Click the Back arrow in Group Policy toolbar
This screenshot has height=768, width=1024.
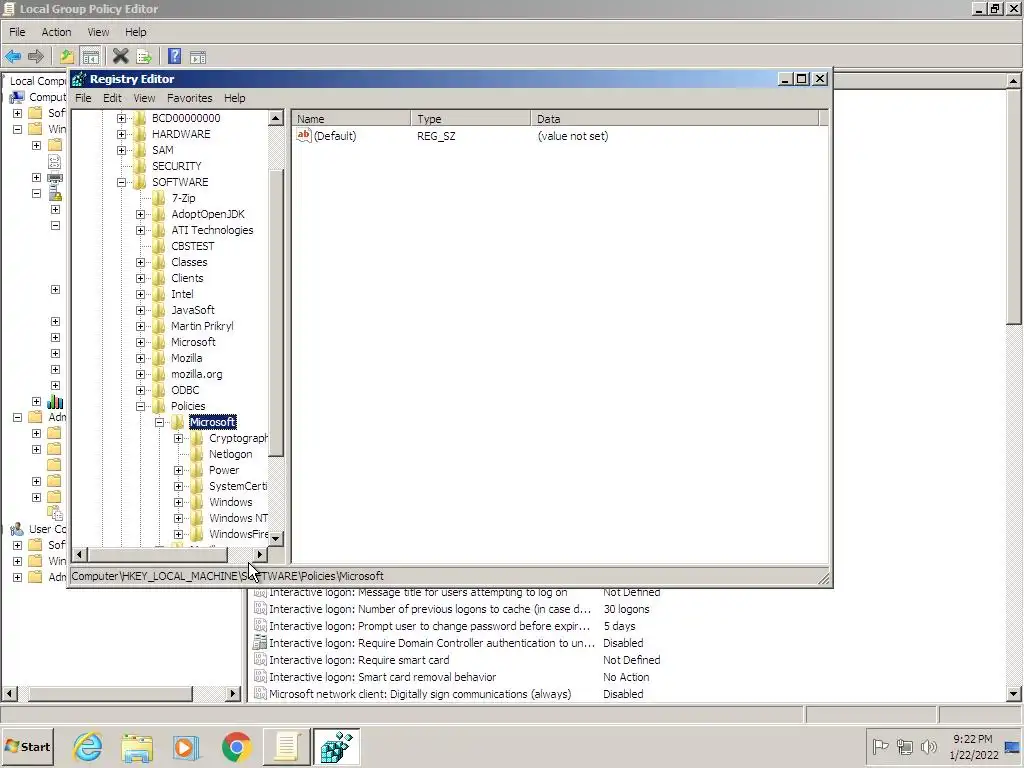[x=13, y=57]
